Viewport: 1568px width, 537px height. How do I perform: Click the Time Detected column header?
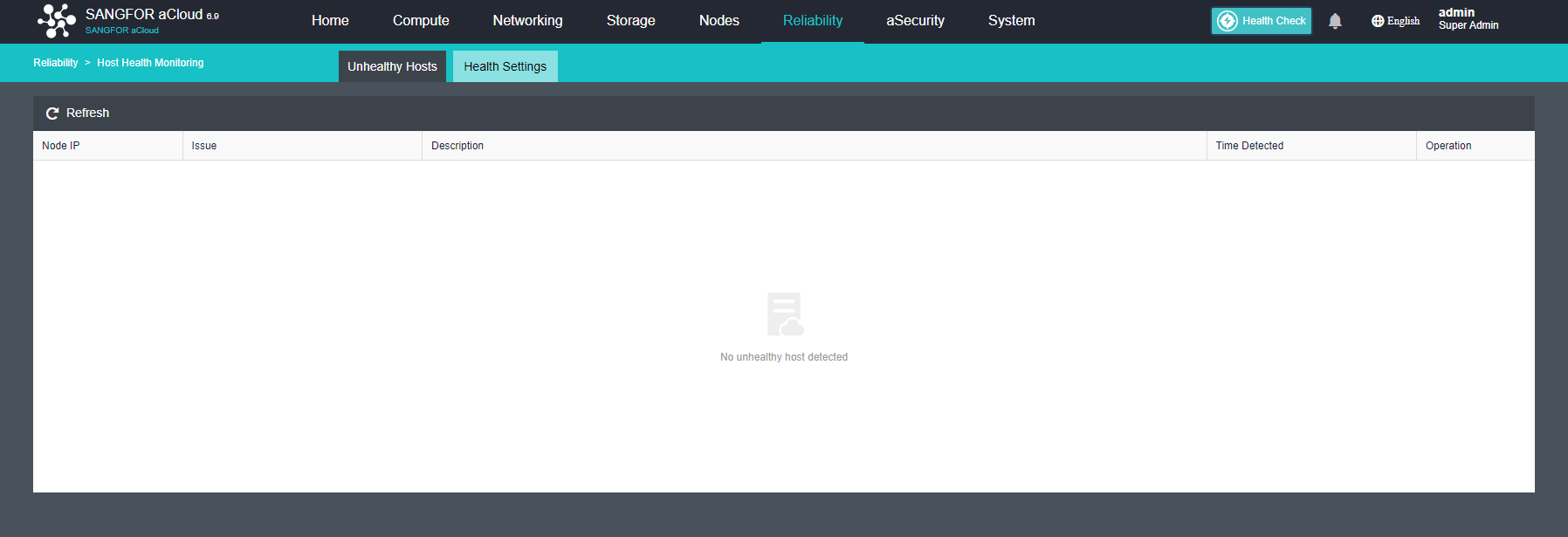coord(1249,146)
